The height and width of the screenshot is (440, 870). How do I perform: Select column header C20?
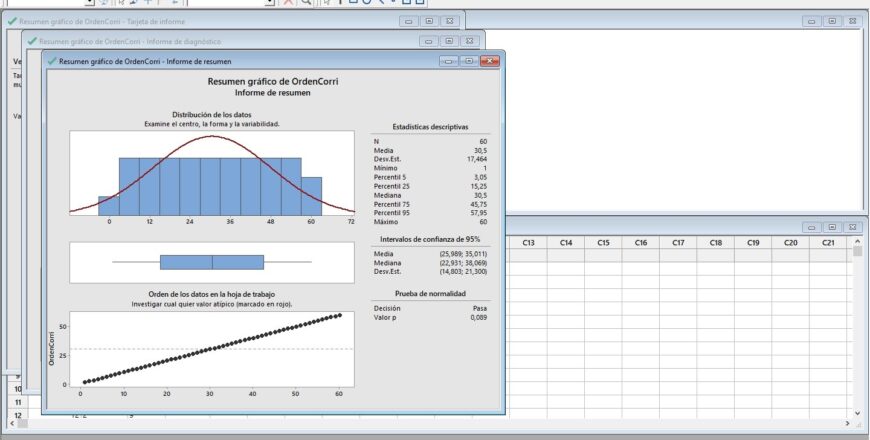click(x=791, y=242)
